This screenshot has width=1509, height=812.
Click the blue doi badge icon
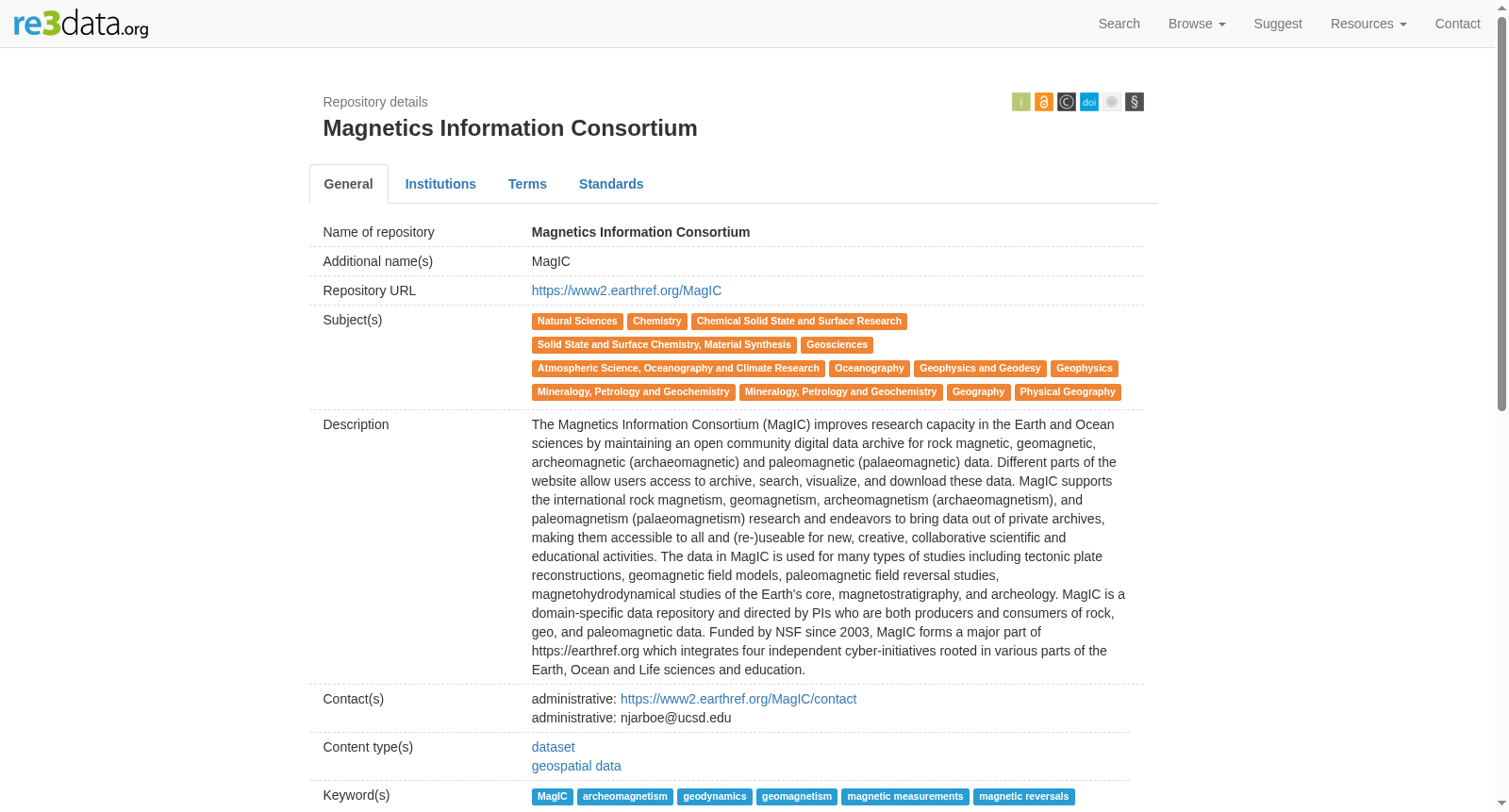pos(1088,102)
